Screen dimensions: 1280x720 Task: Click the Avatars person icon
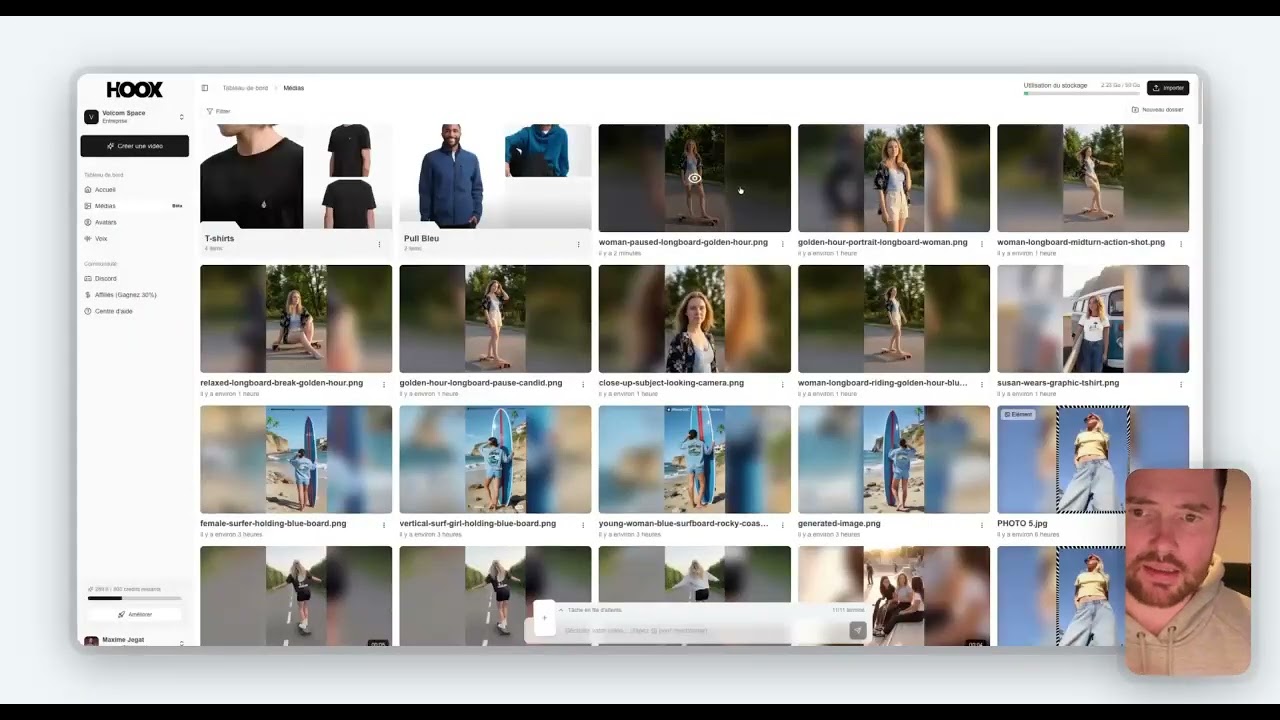click(x=88, y=222)
